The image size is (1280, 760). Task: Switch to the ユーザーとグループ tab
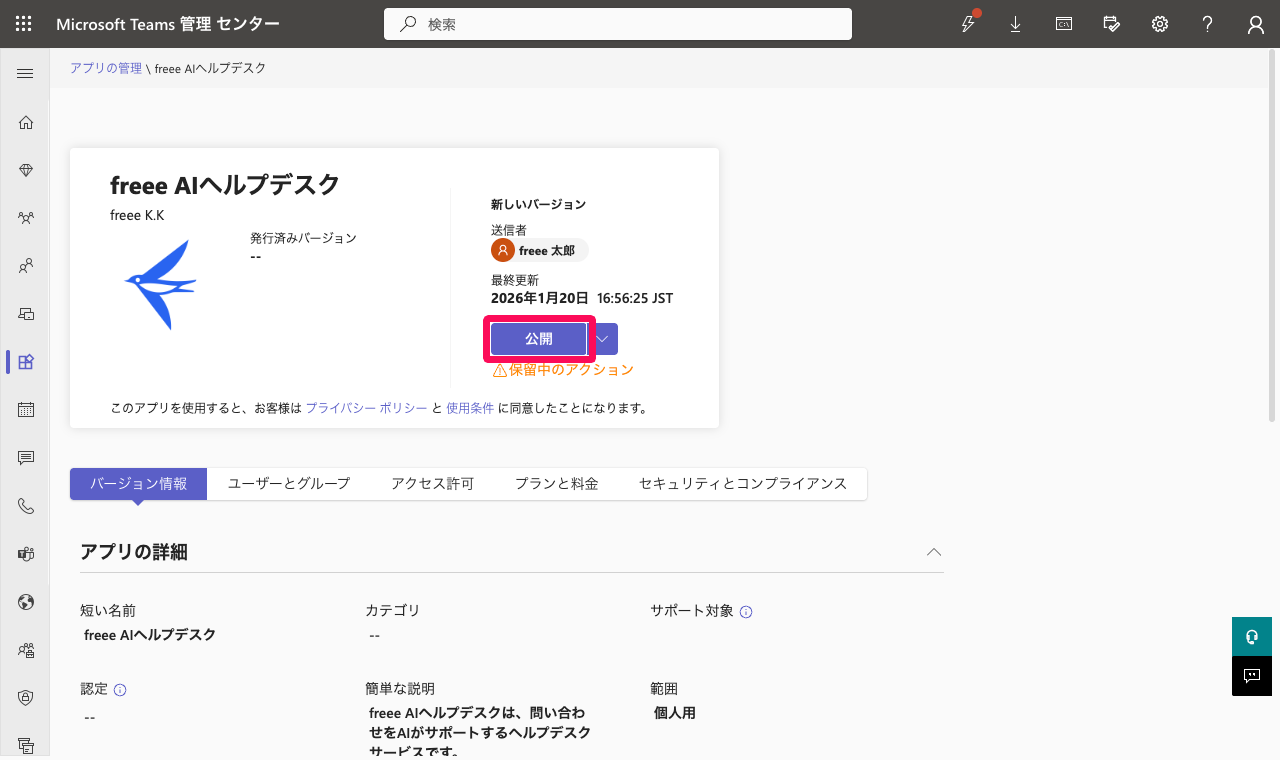(x=289, y=484)
